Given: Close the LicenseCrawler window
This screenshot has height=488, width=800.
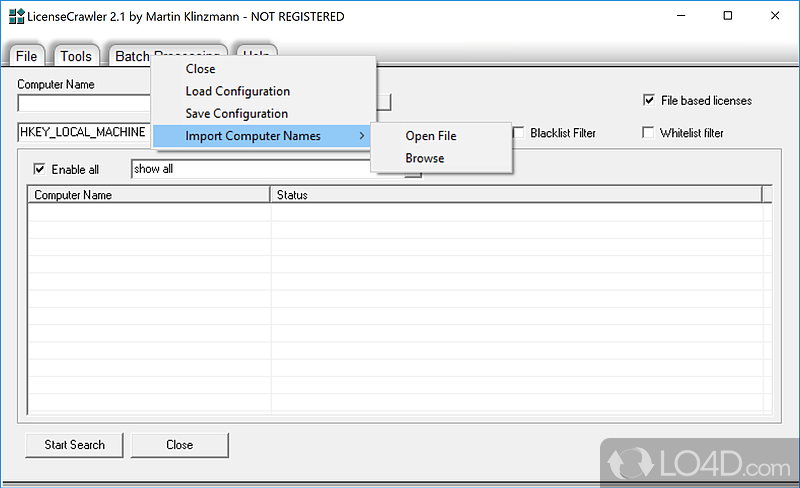Looking at the screenshot, I should pos(774,16).
